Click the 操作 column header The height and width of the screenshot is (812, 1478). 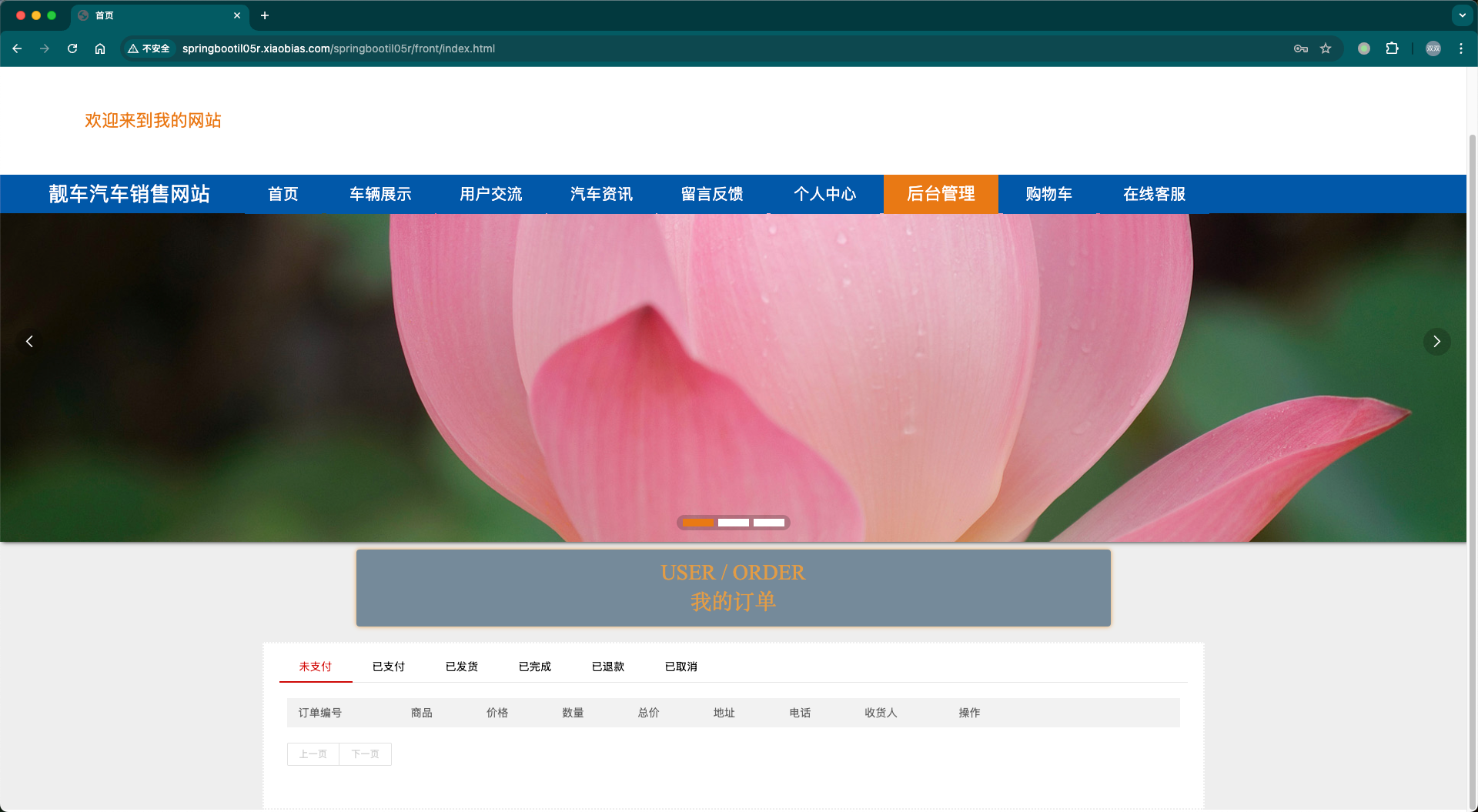(x=969, y=713)
